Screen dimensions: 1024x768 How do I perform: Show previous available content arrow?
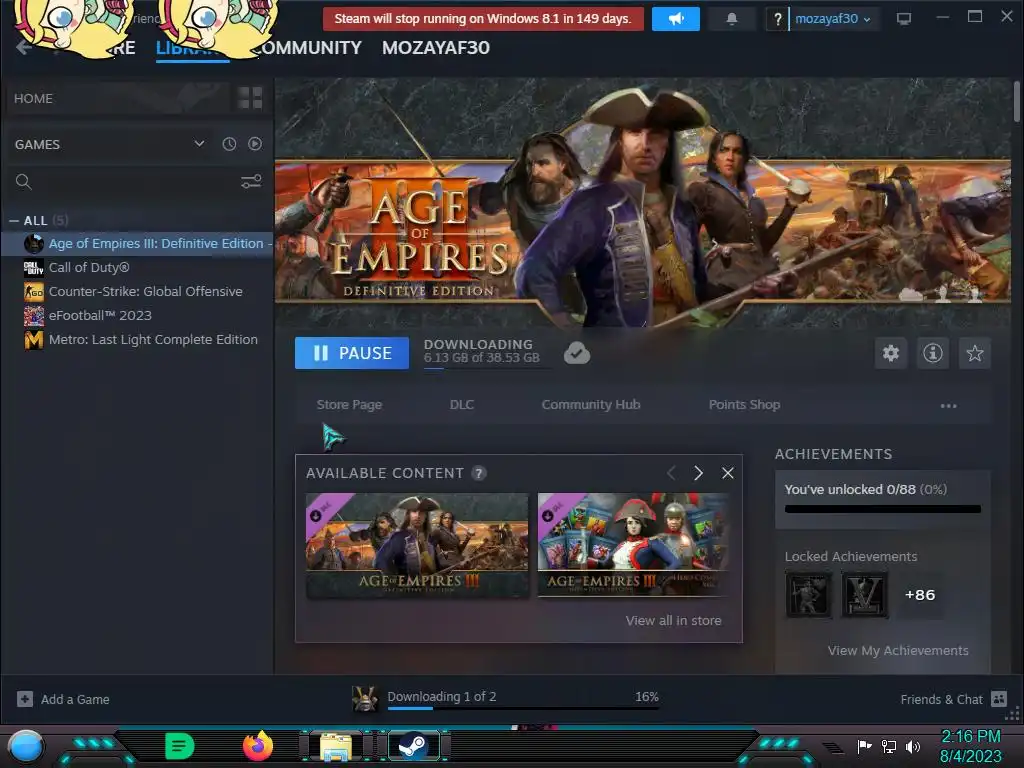tap(671, 473)
